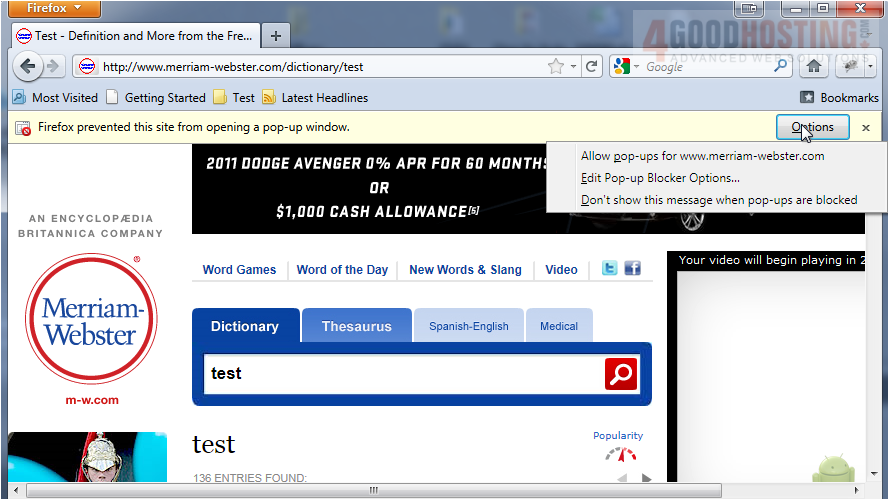Image resolution: width=889 pixels, height=500 pixels.
Task: Choose Edit Pop-up Blocker Options
Action: [660, 178]
